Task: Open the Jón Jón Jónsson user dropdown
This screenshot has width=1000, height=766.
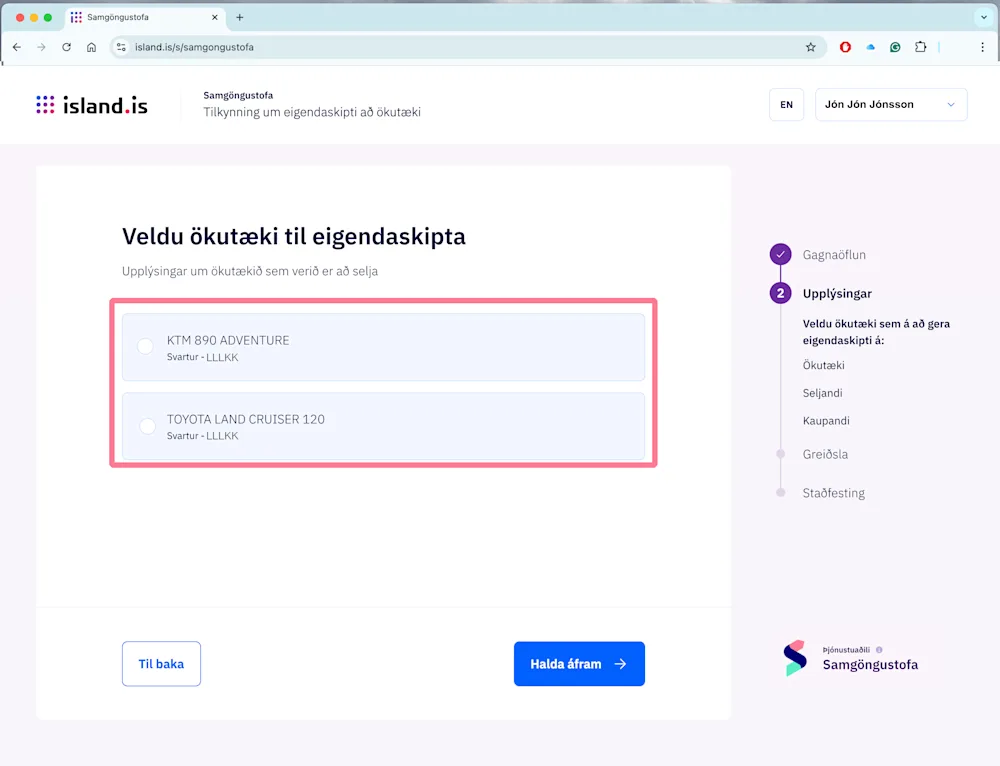Action: [x=890, y=104]
